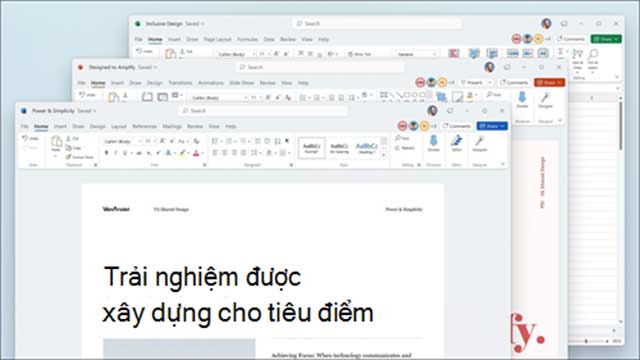Click AutoSum sigma in the Excel ribbon

pyautogui.click(x=561, y=51)
